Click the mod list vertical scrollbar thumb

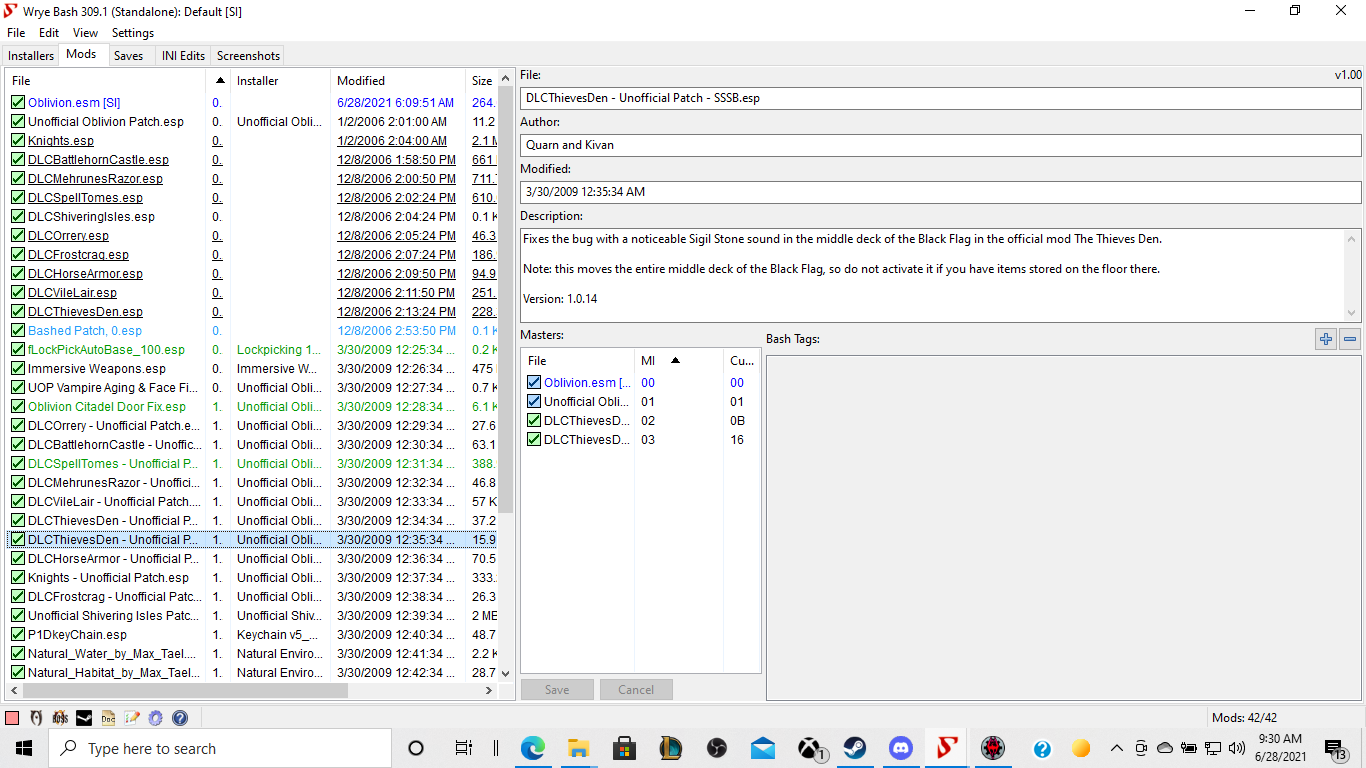click(505, 300)
